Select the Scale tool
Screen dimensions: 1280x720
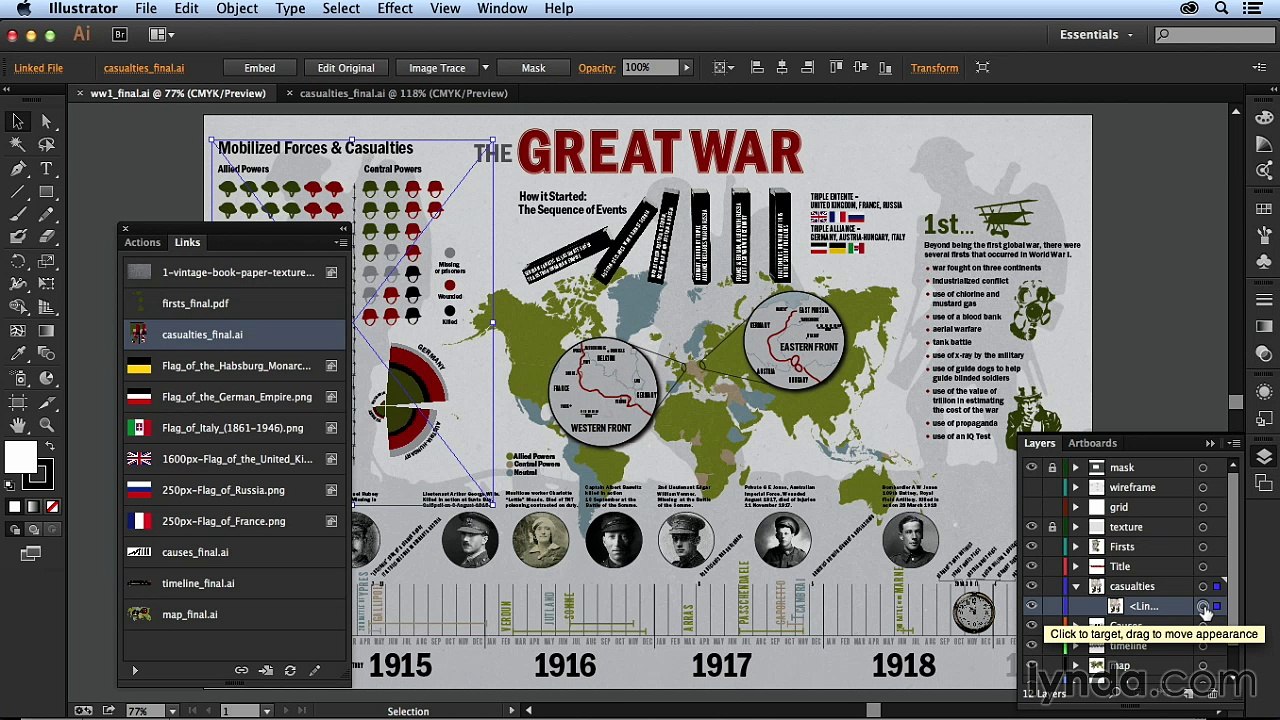click(46, 261)
